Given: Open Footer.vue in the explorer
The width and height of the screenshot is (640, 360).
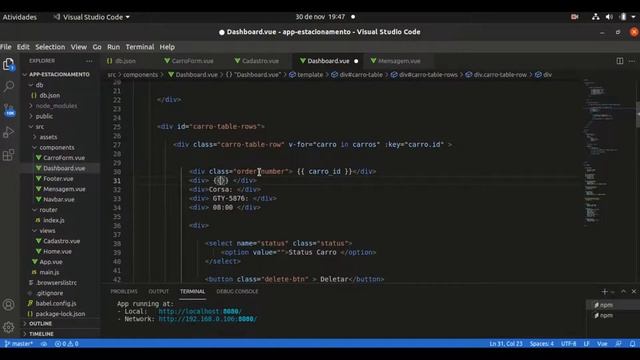Looking at the screenshot, I should click(x=58, y=179).
